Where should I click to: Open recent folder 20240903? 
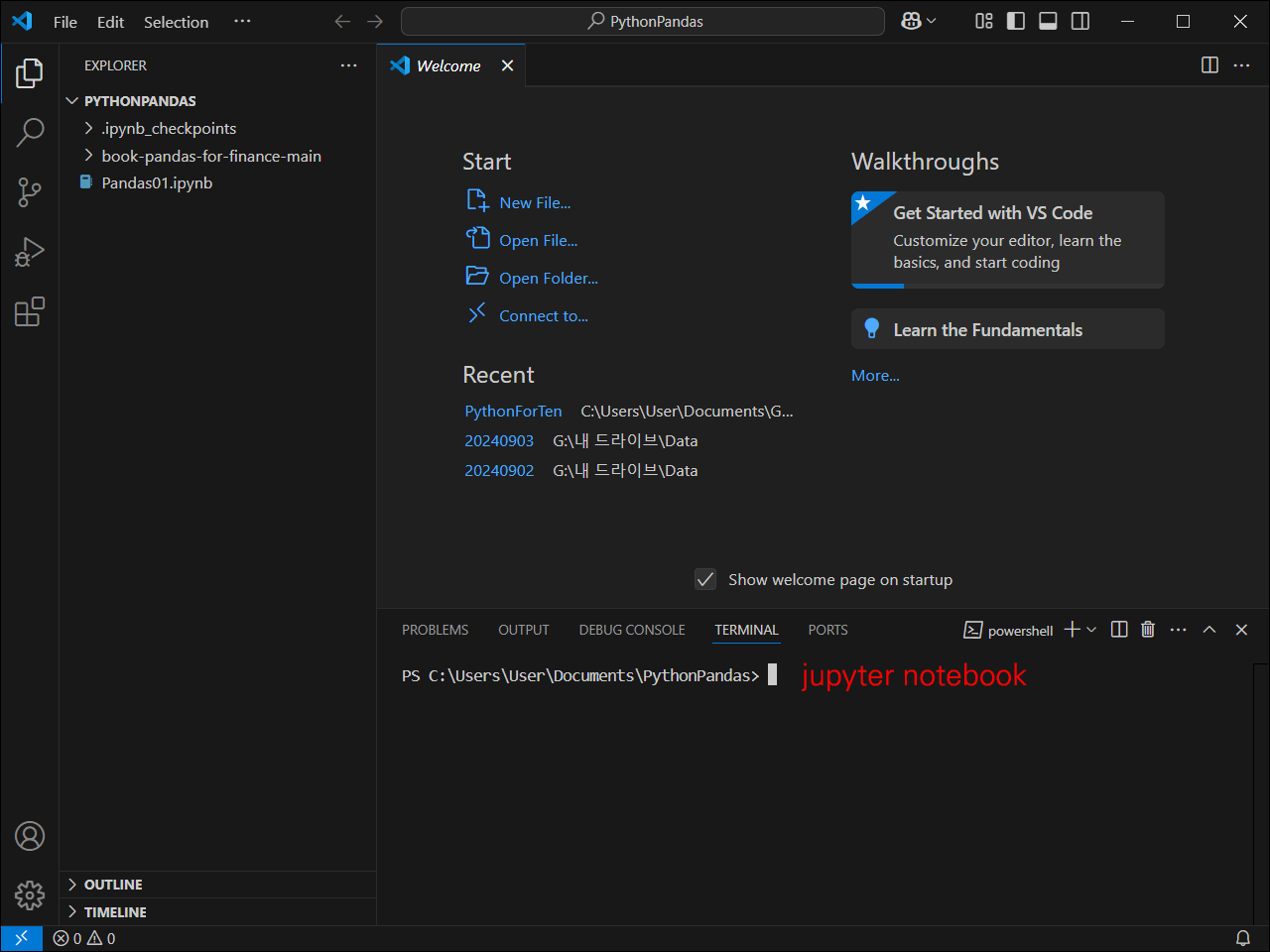click(x=499, y=440)
